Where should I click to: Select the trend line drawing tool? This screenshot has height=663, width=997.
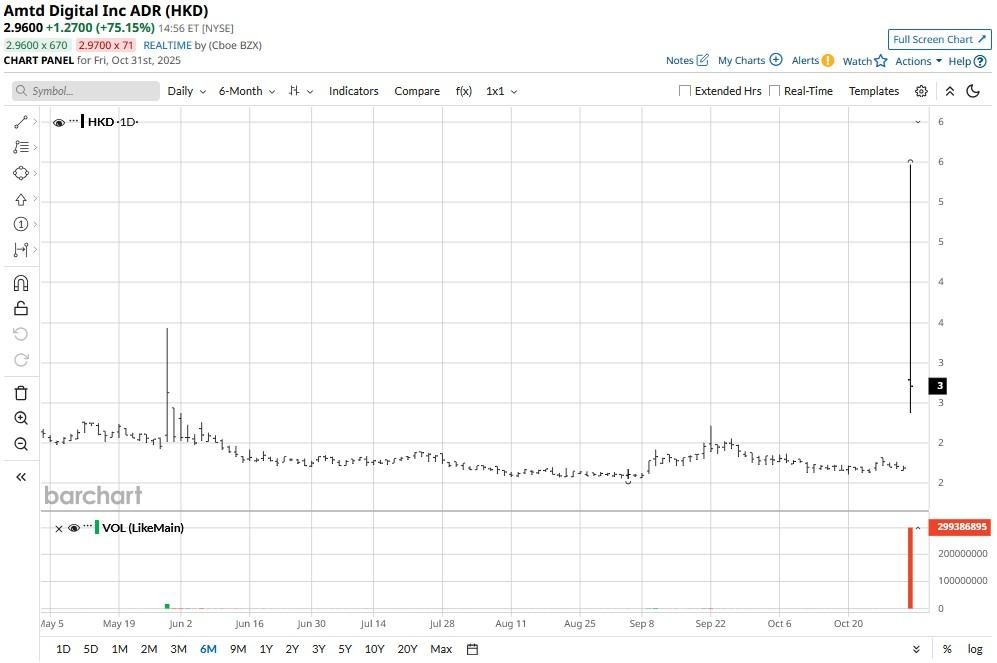[20, 121]
